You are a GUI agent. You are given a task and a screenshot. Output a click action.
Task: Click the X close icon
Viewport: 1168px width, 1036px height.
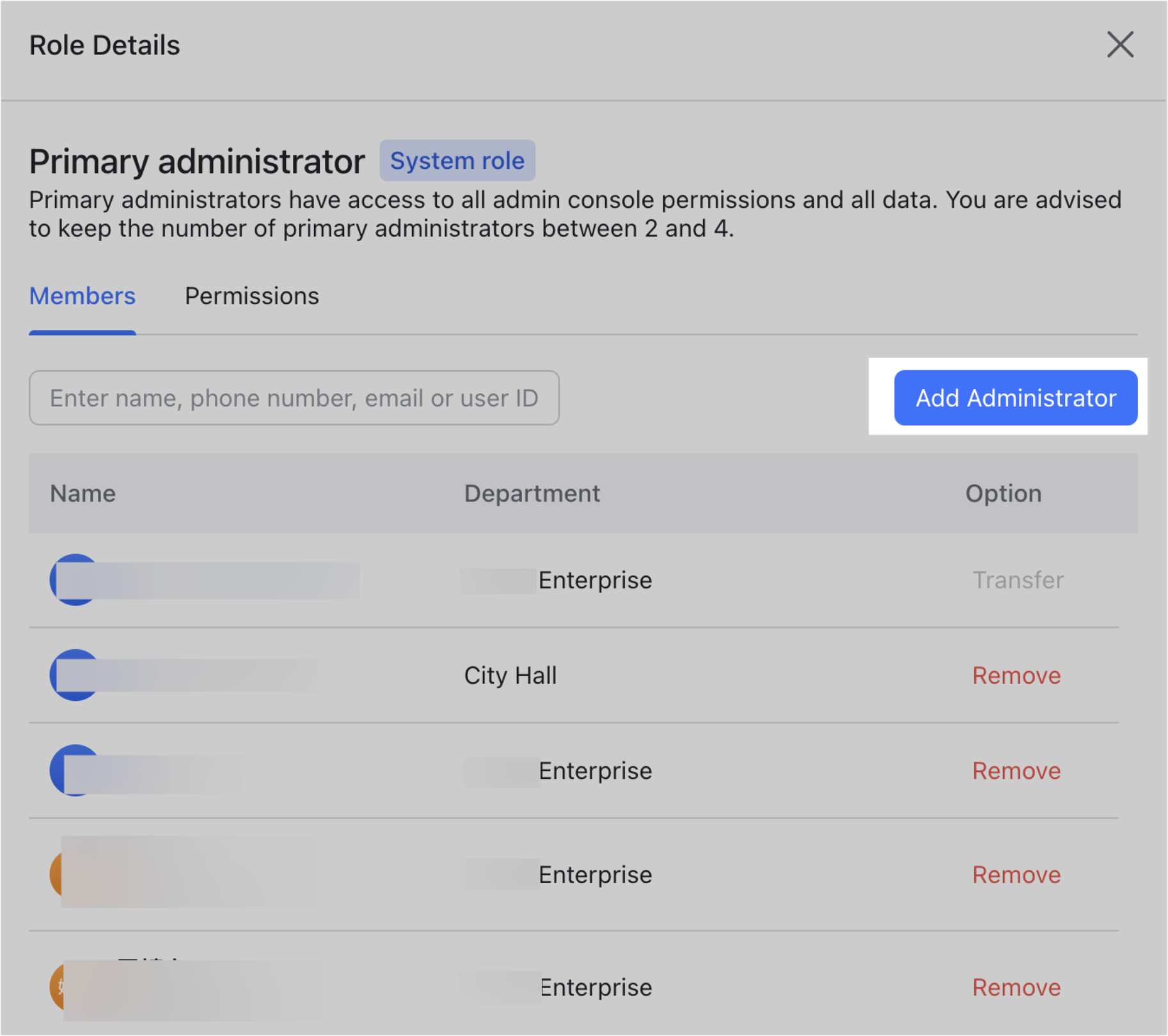click(1120, 45)
